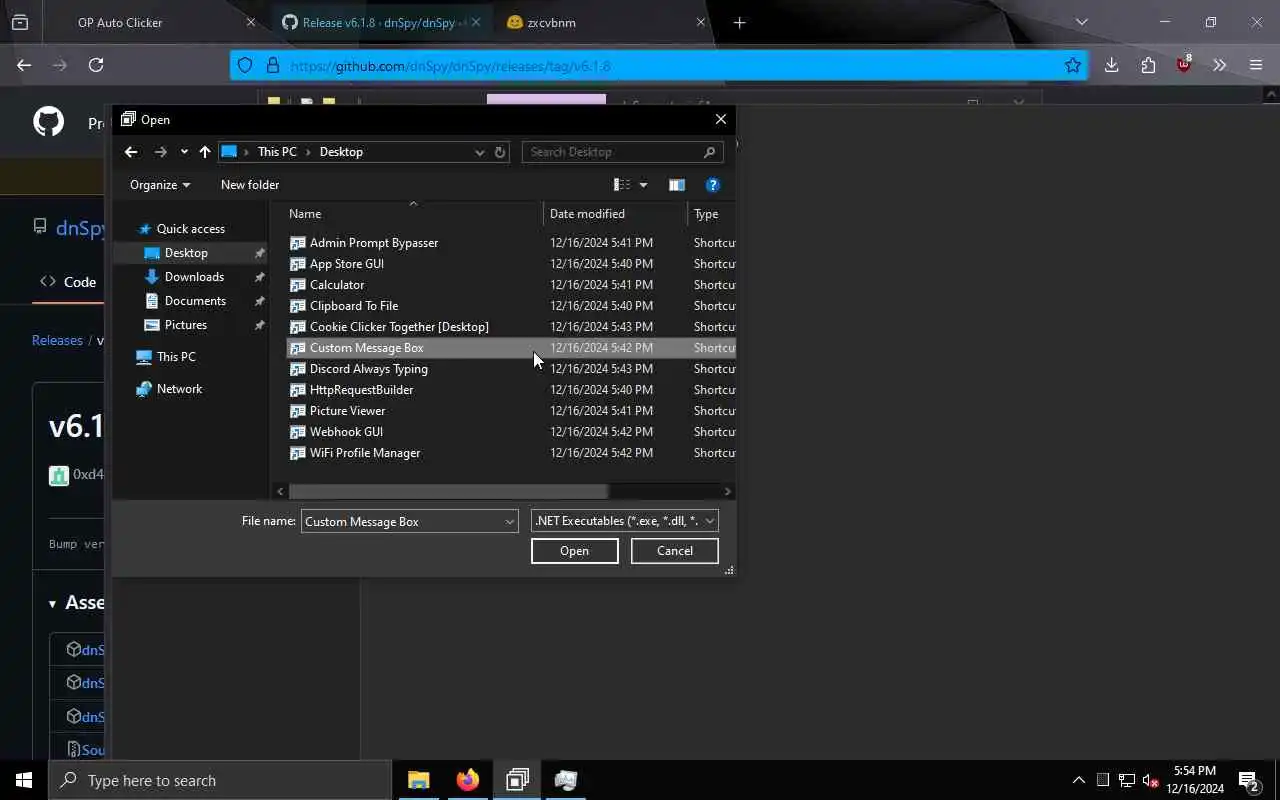Click the GitHub logo

pyautogui.click(x=48, y=122)
